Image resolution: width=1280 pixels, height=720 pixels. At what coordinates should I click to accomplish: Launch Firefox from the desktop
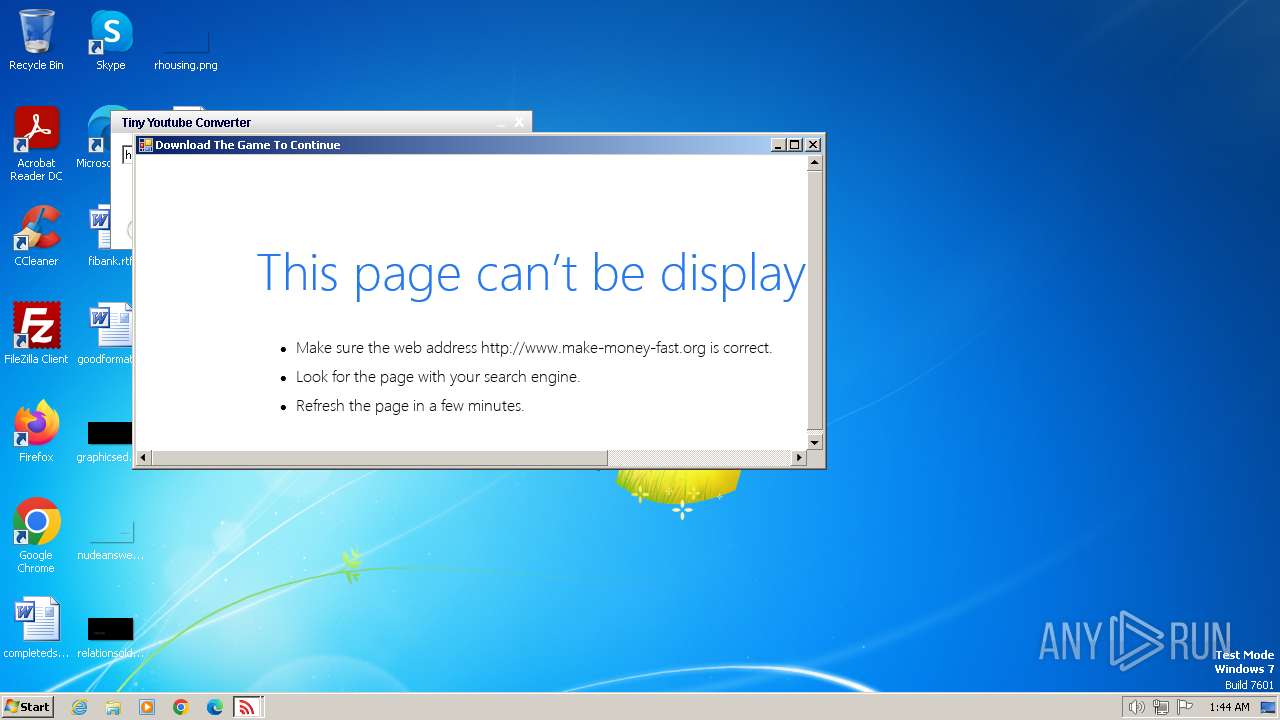pos(36,432)
